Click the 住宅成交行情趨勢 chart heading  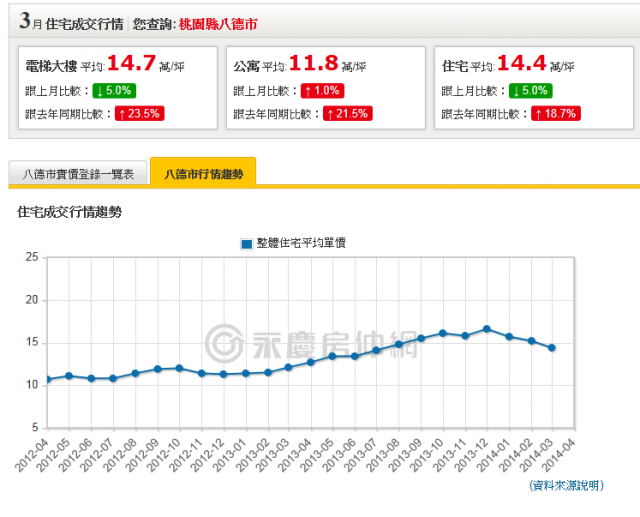click(x=69, y=212)
